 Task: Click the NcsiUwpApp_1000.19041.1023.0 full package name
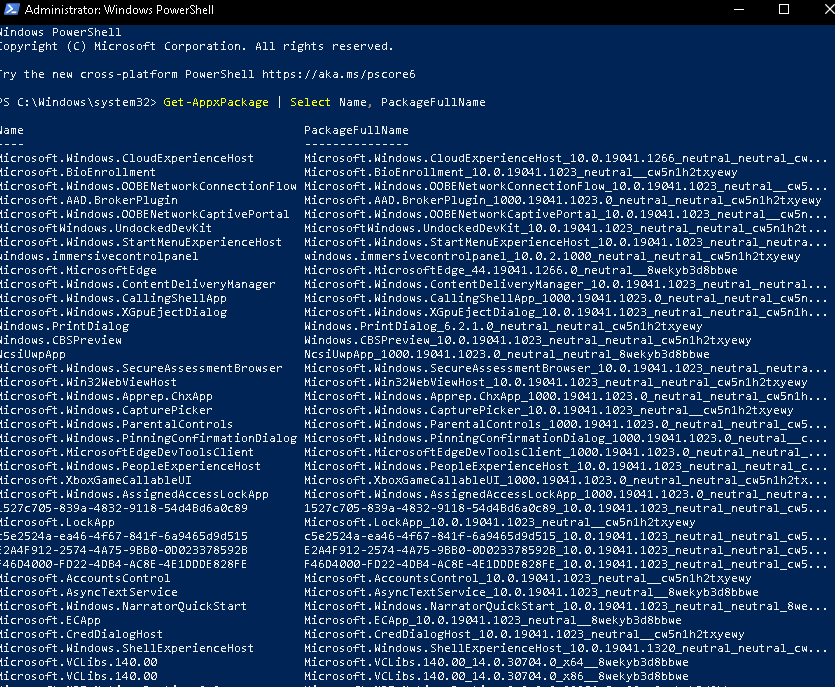(506, 354)
